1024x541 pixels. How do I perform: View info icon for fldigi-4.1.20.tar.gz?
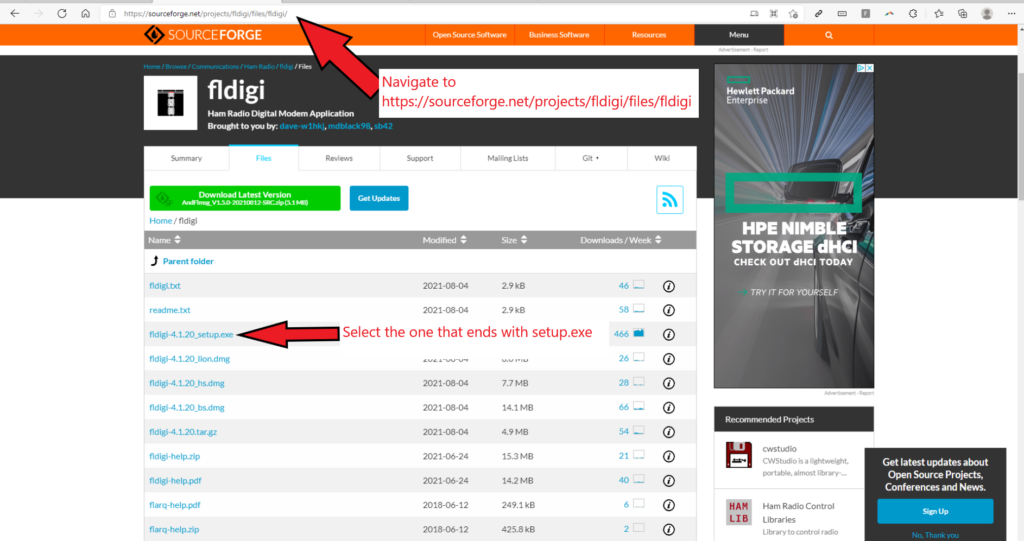coord(669,432)
